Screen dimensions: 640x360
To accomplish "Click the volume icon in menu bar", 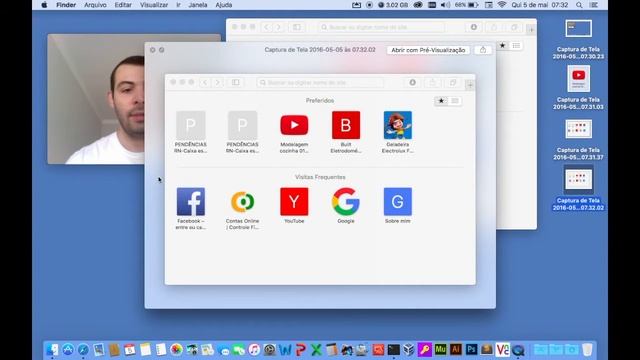I will [x=446, y=5].
